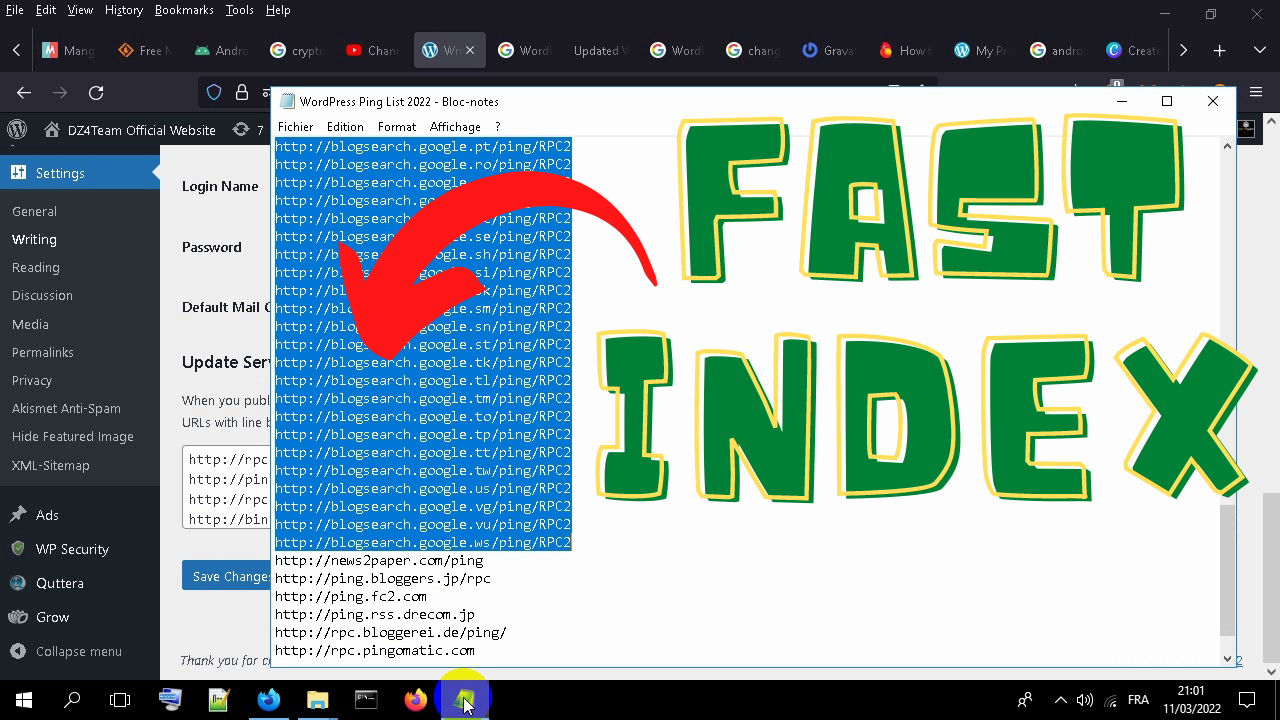Open WP Security via the shield icon
The height and width of the screenshot is (720, 1280).
coord(20,548)
